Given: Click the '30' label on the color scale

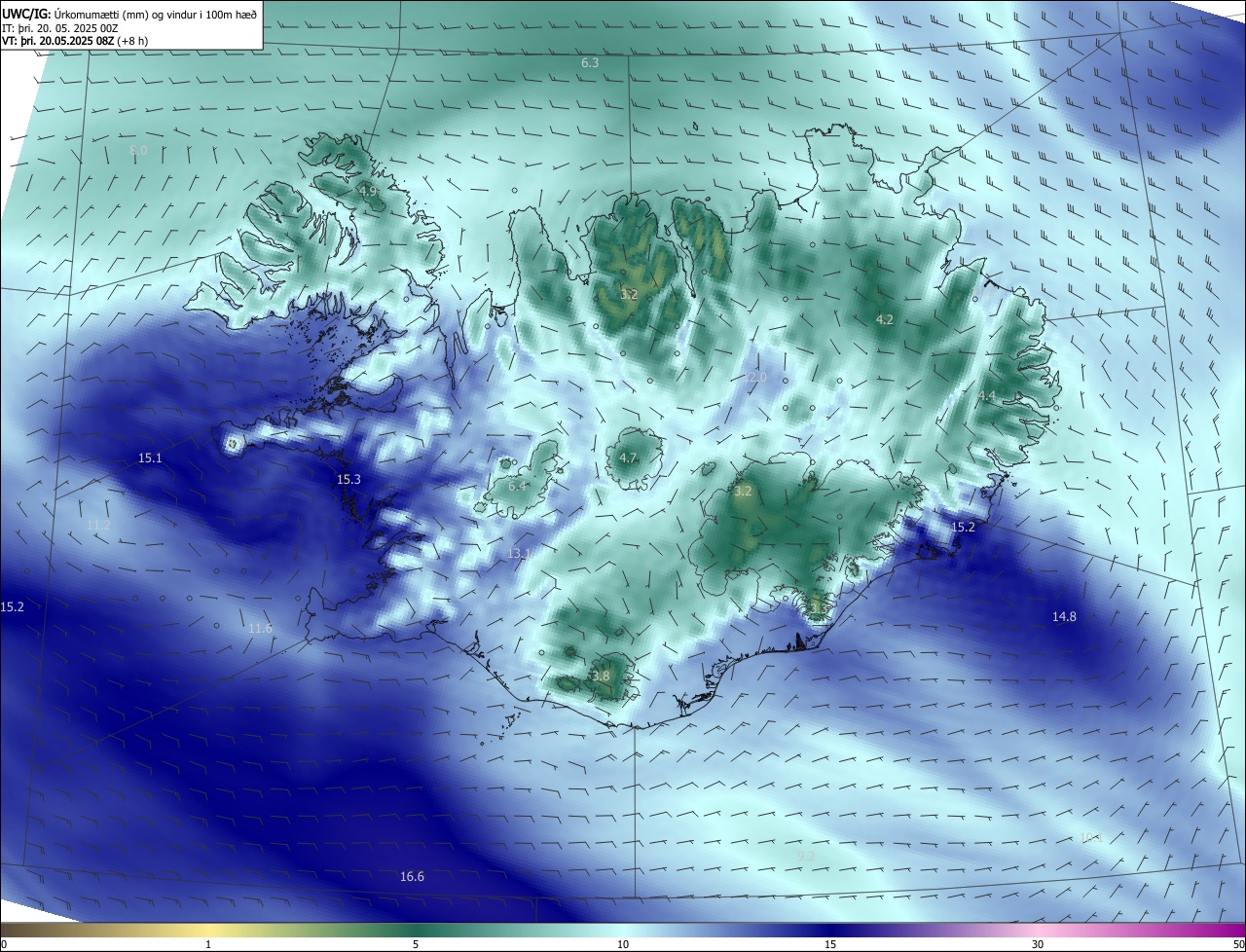Looking at the screenshot, I should 1038,944.
